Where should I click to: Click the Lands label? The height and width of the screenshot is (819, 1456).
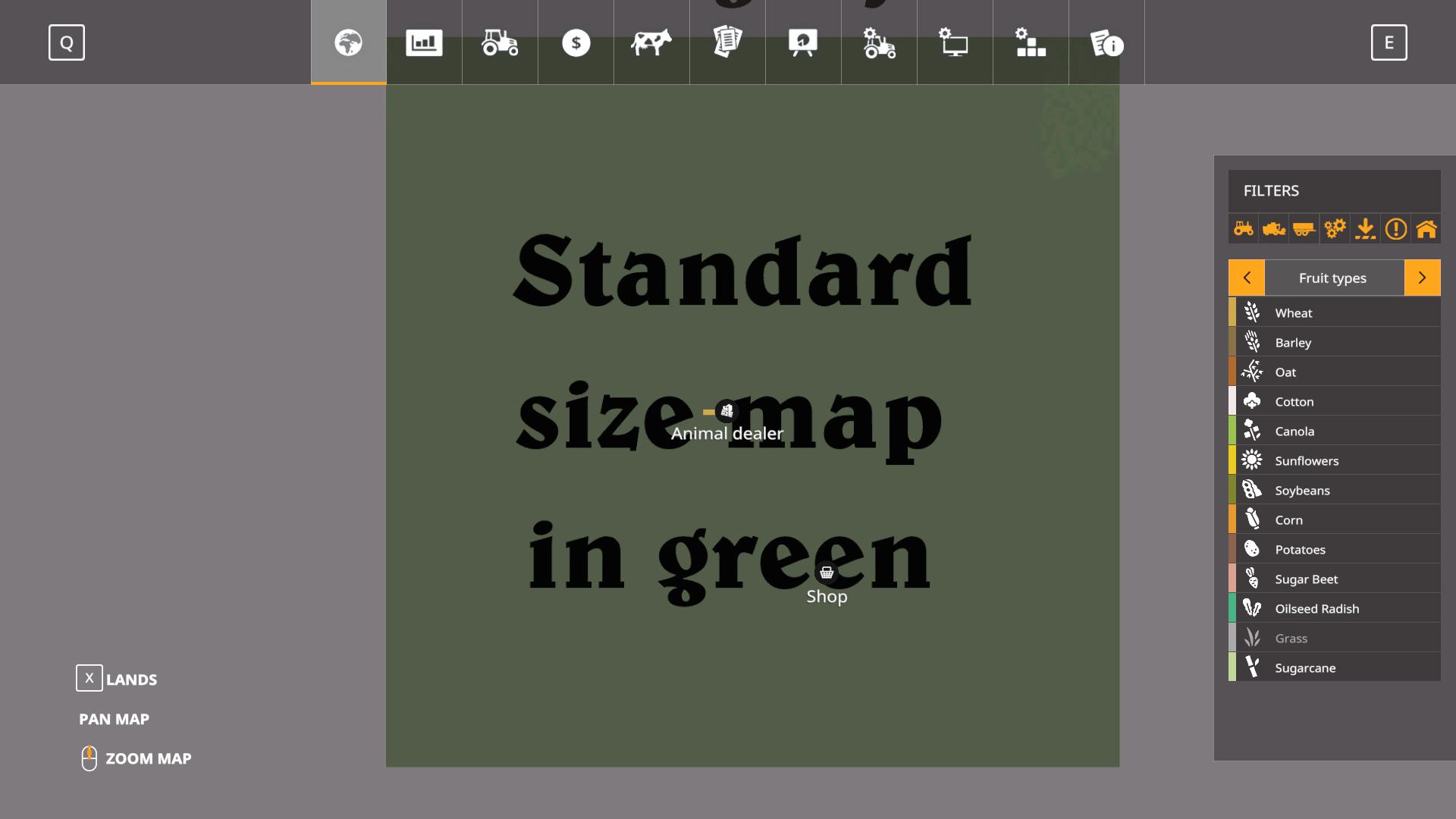pyautogui.click(x=131, y=679)
